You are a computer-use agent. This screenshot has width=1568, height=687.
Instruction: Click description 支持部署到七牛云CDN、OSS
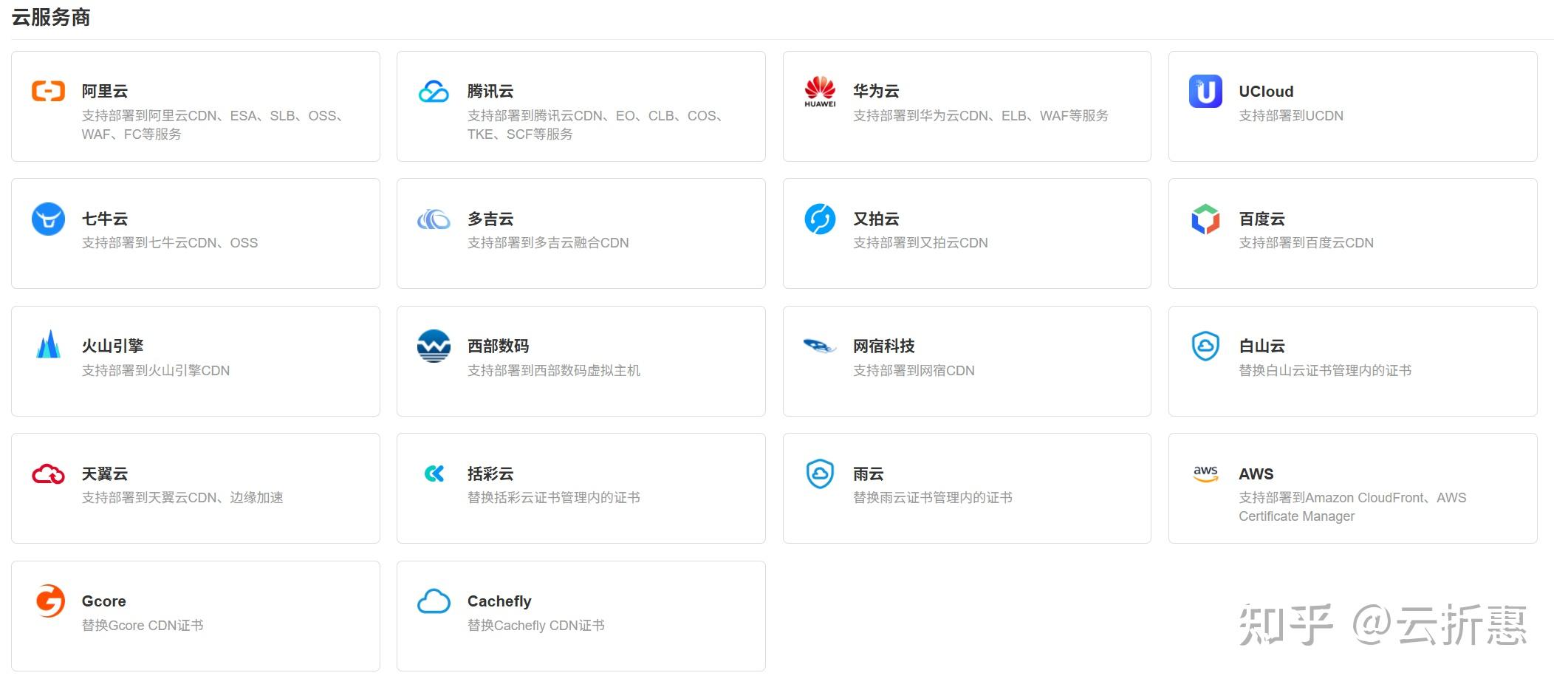point(170,242)
